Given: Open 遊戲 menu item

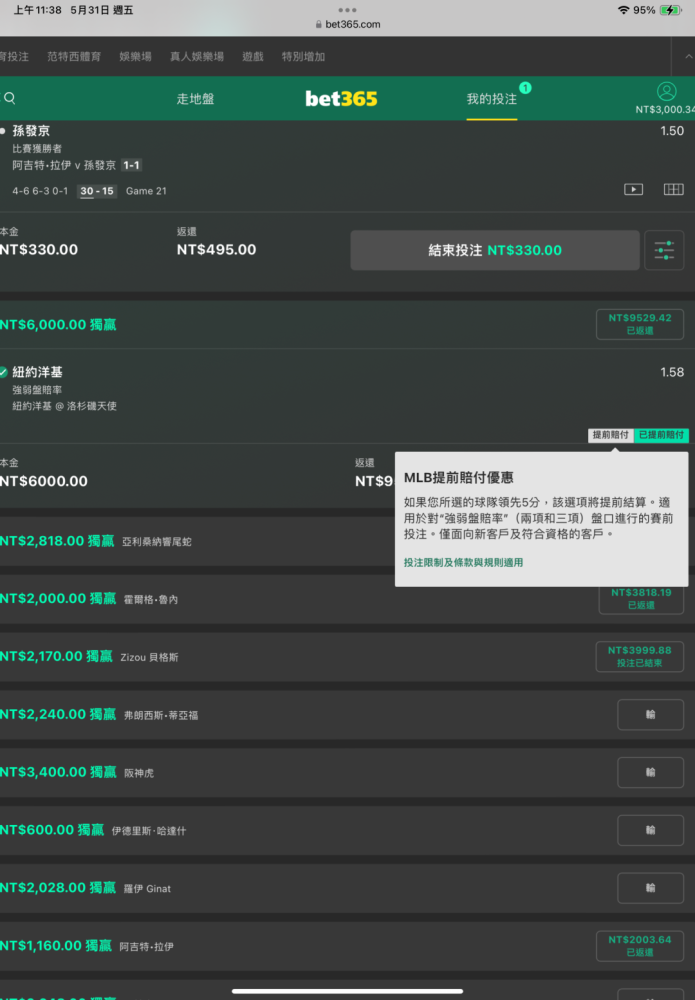Looking at the screenshot, I should tap(252, 57).
